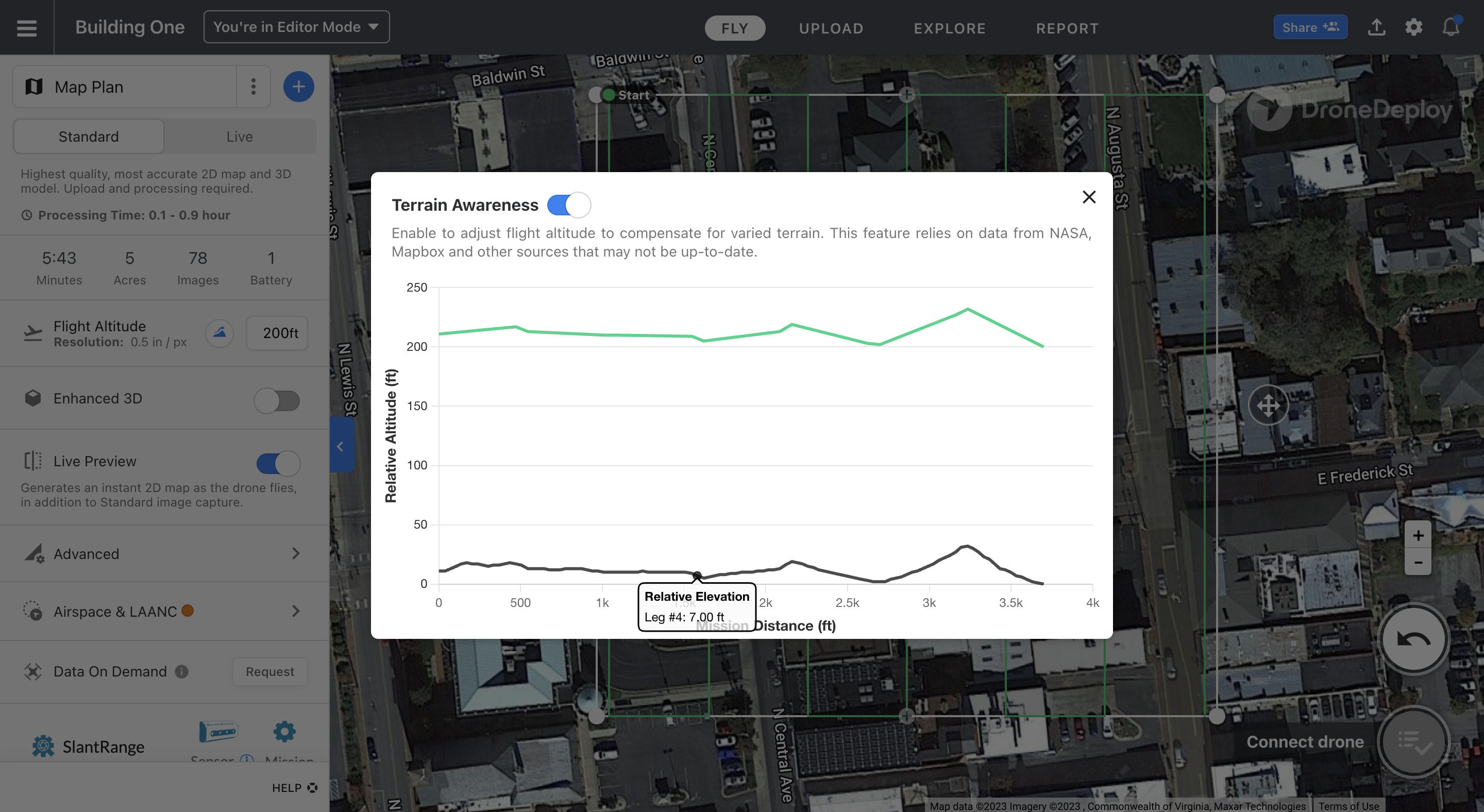The height and width of the screenshot is (812, 1484).
Task: Click the top-right boundary corner handle
Action: tap(1216, 95)
